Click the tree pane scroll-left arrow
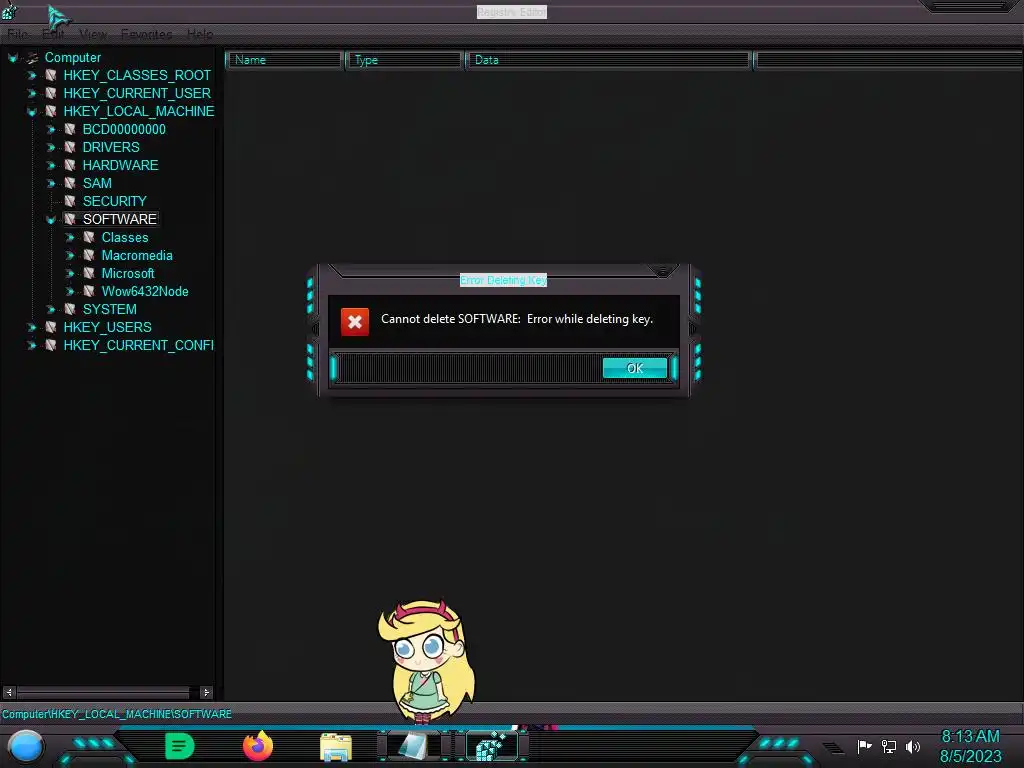This screenshot has height=768, width=1024. pos(8,692)
